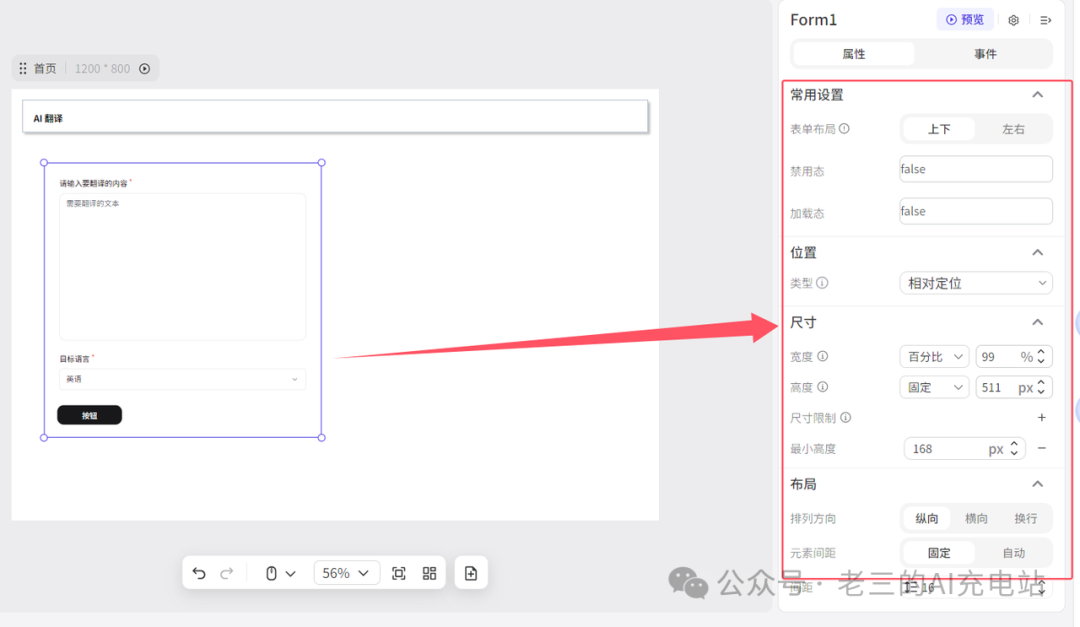
Task: Click the 禁用态 input field
Action: (x=975, y=169)
